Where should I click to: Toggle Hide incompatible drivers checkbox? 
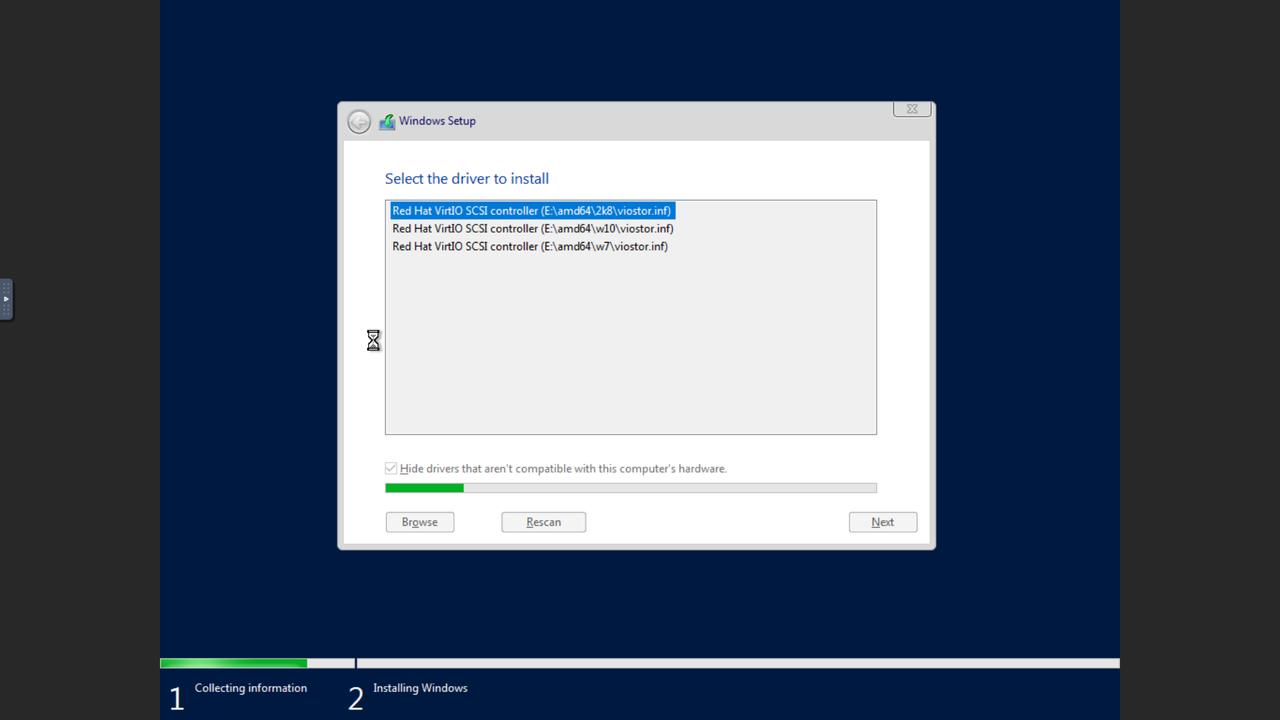pyautogui.click(x=391, y=468)
